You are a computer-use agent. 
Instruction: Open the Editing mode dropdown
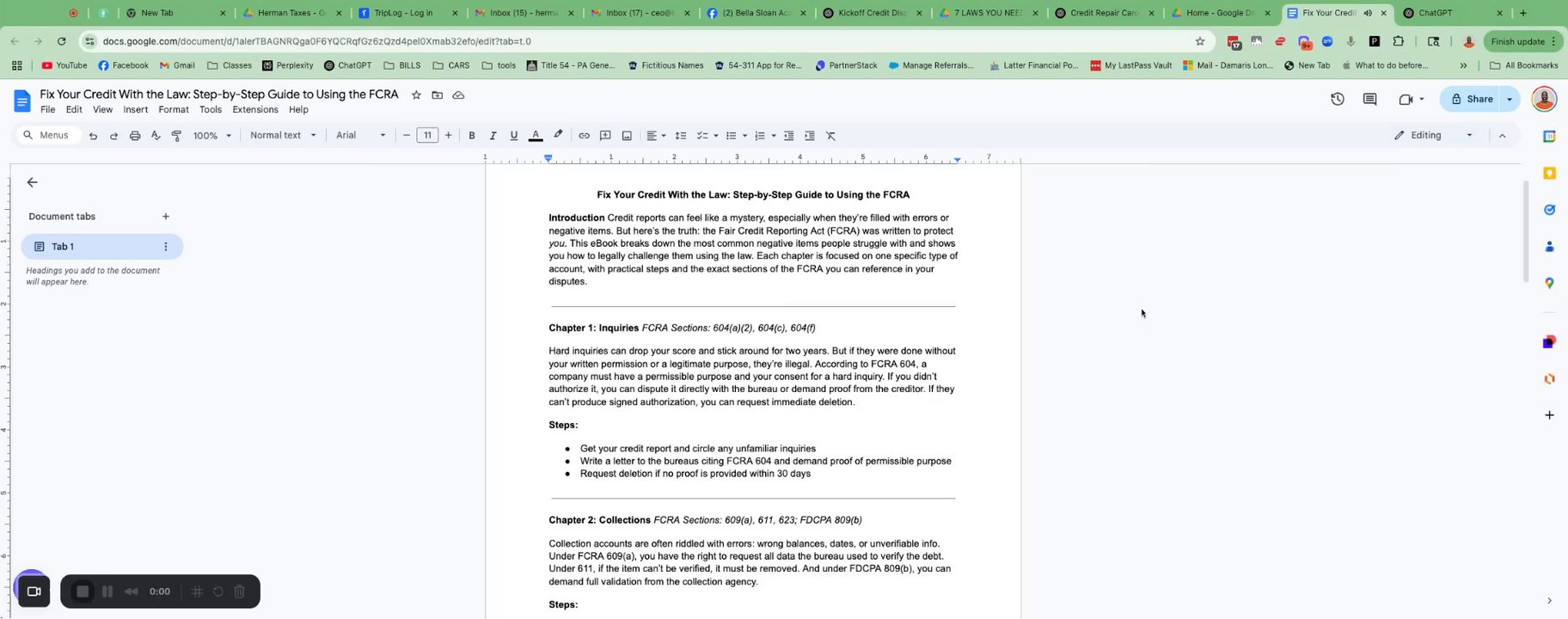point(1433,136)
